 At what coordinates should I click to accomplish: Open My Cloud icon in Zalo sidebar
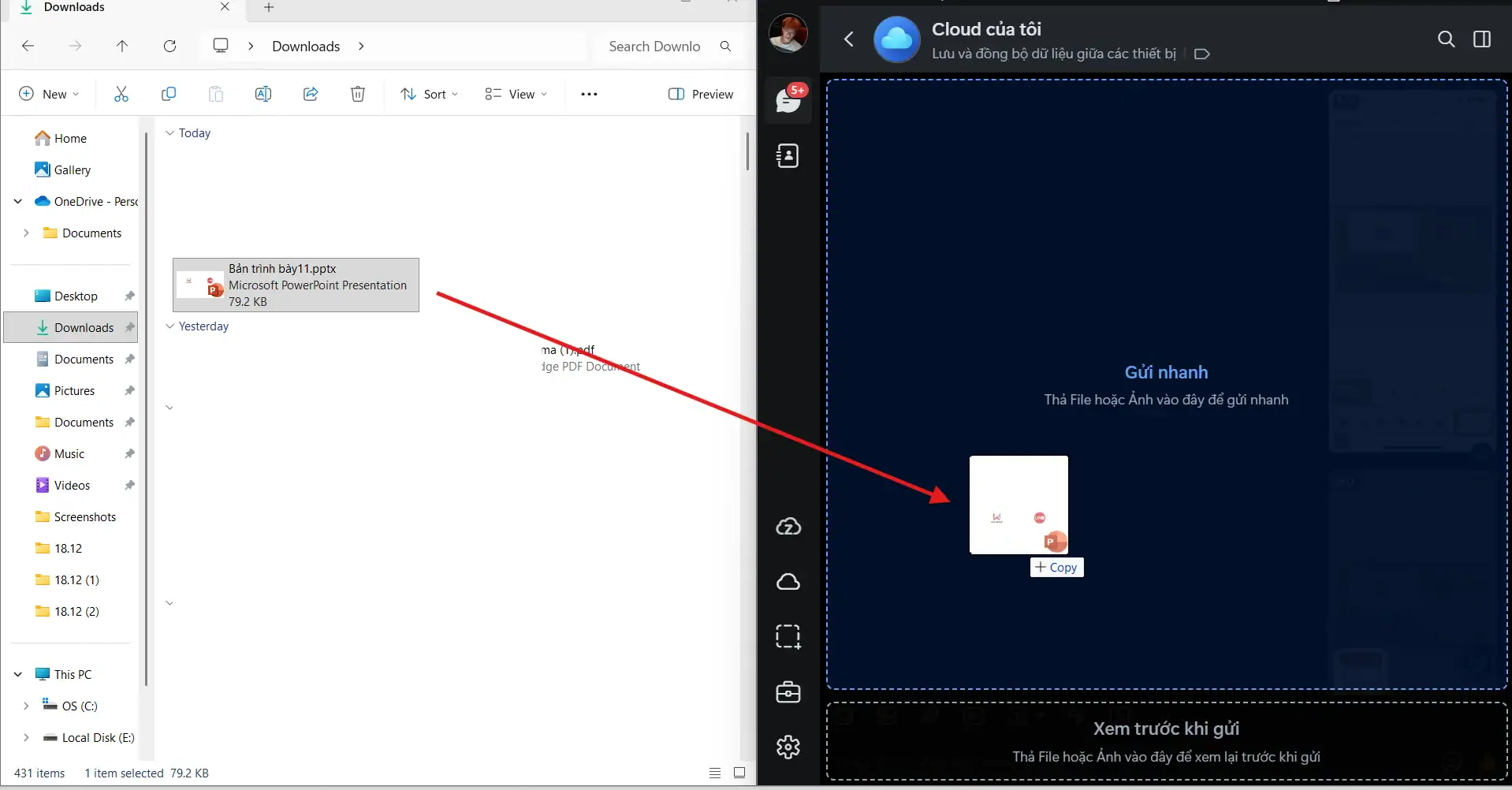pyautogui.click(x=789, y=582)
